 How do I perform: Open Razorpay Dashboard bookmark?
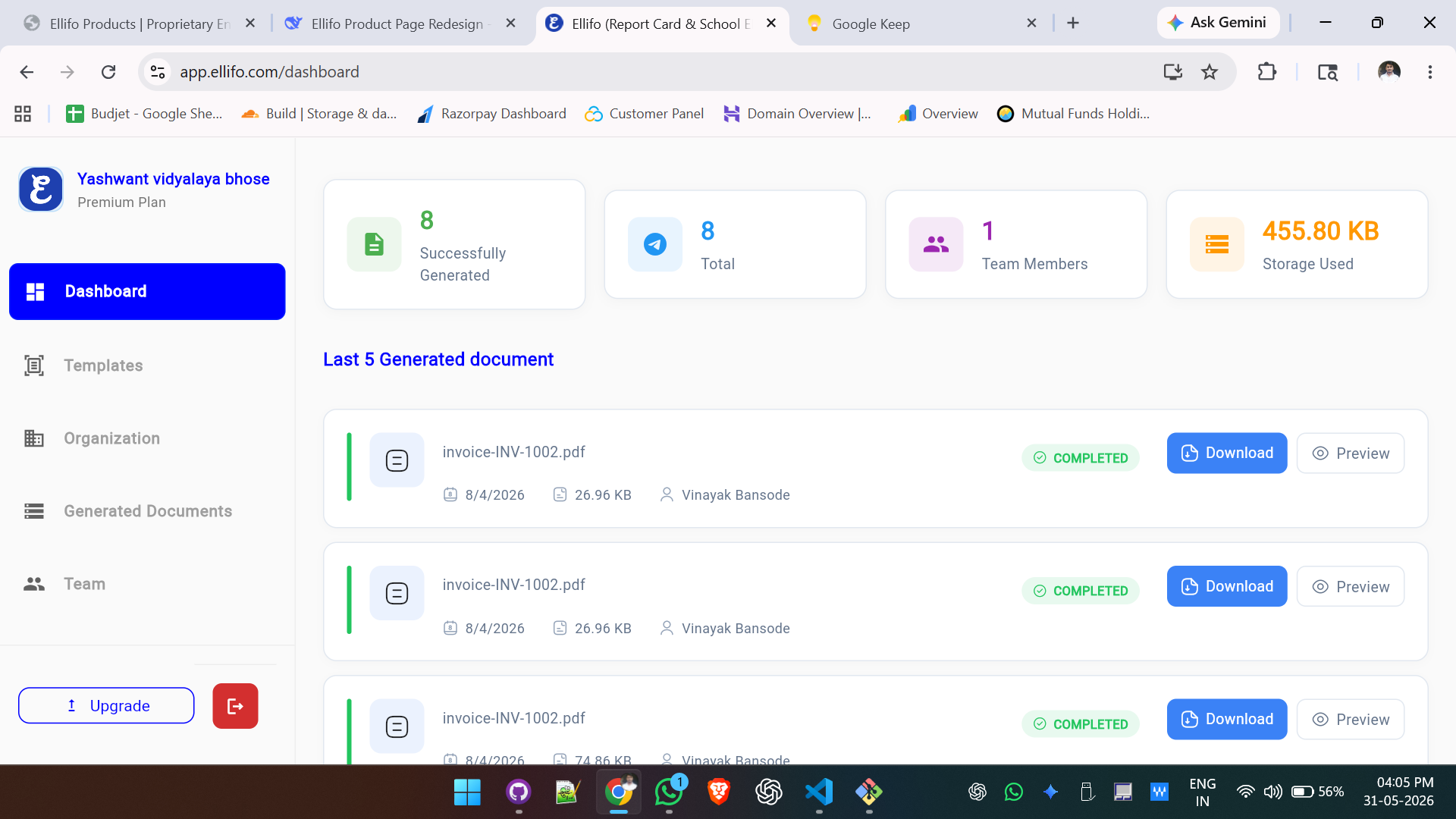coord(491,114)
